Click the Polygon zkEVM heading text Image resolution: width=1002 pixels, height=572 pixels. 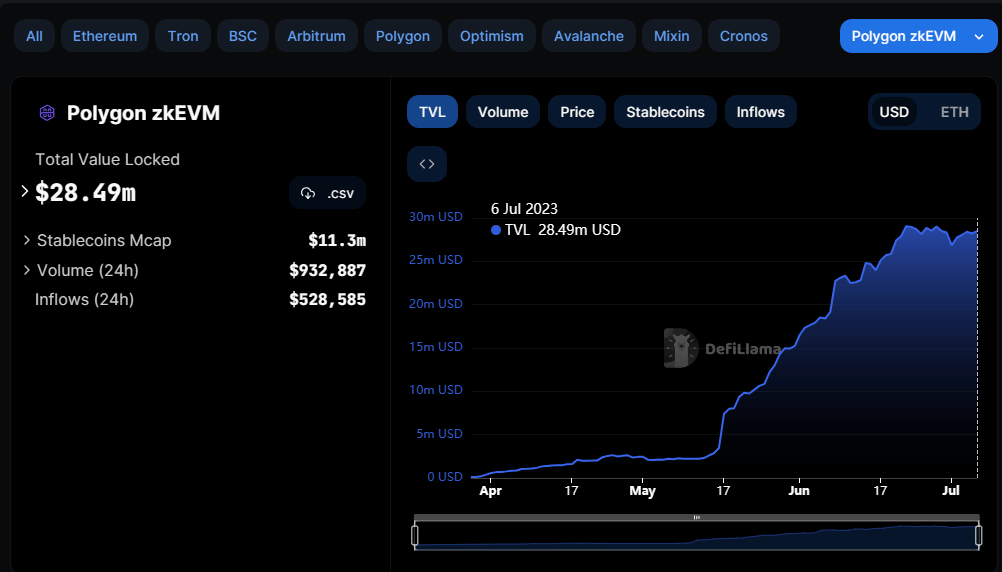[143, 113]
